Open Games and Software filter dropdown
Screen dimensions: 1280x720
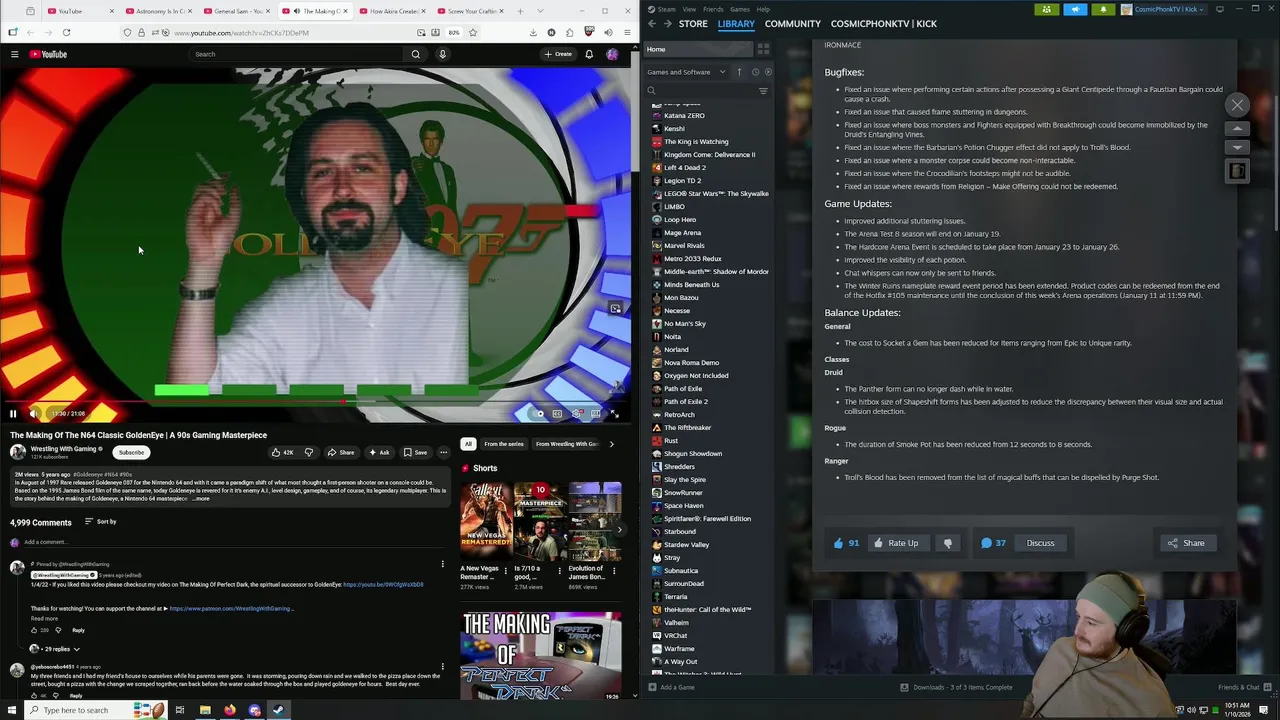[x=687, y=72]
